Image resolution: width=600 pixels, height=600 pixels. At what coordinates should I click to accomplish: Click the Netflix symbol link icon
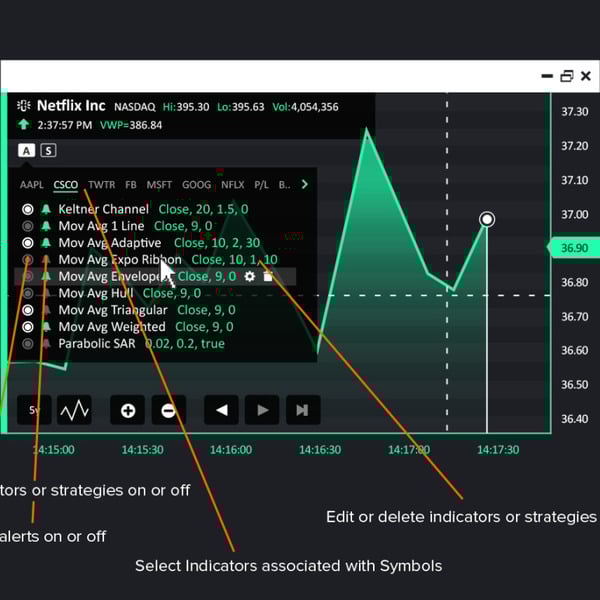click(x=24, y=106)
